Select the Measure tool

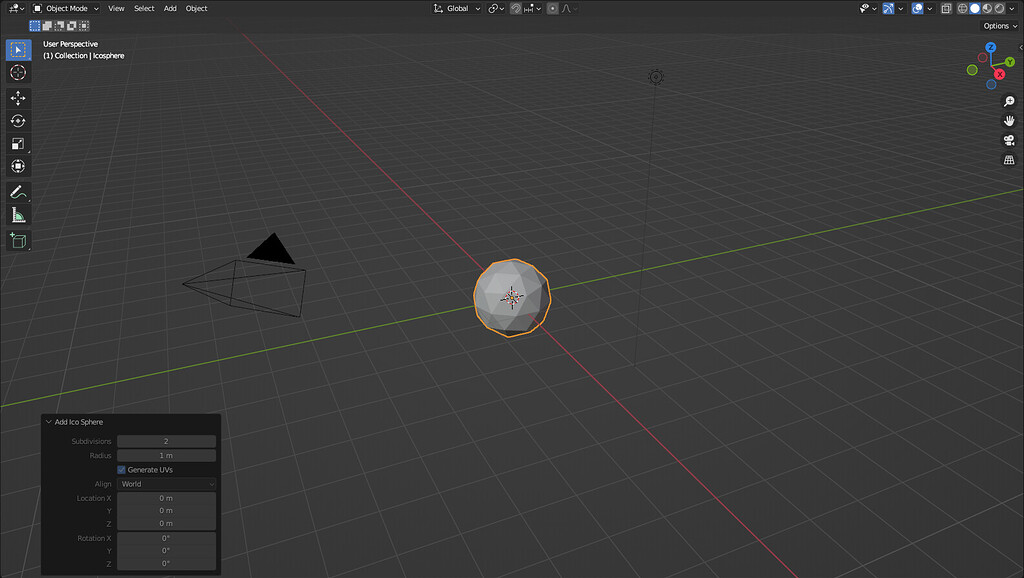coord(17,214)
